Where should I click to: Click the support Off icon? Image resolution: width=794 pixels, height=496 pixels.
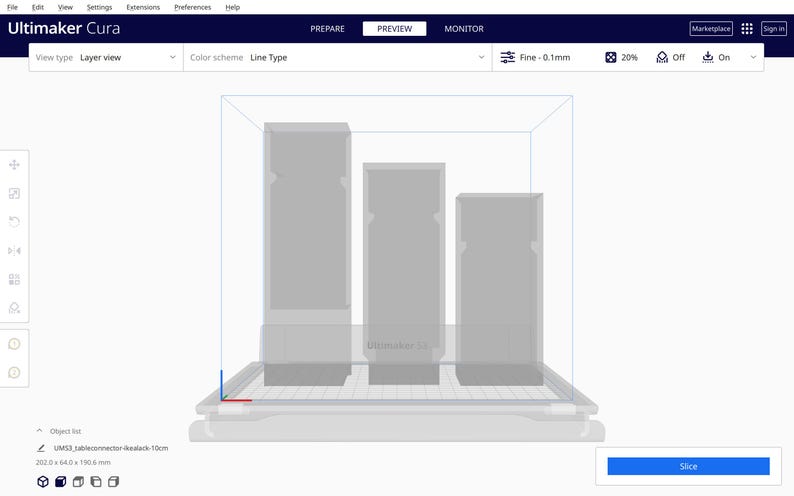[662, 57]
